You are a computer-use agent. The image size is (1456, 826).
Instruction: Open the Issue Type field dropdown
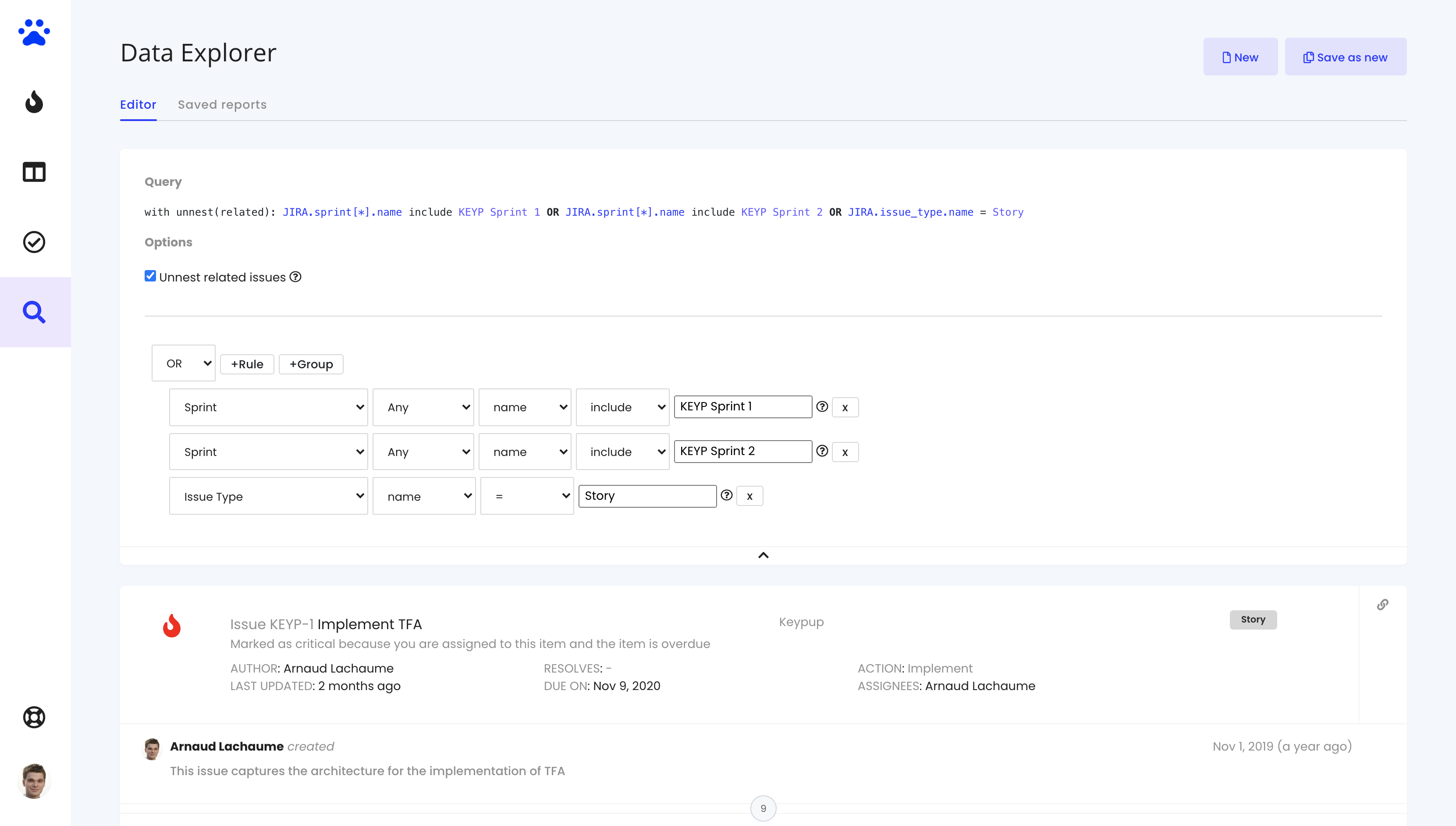[x=268, y=496]
